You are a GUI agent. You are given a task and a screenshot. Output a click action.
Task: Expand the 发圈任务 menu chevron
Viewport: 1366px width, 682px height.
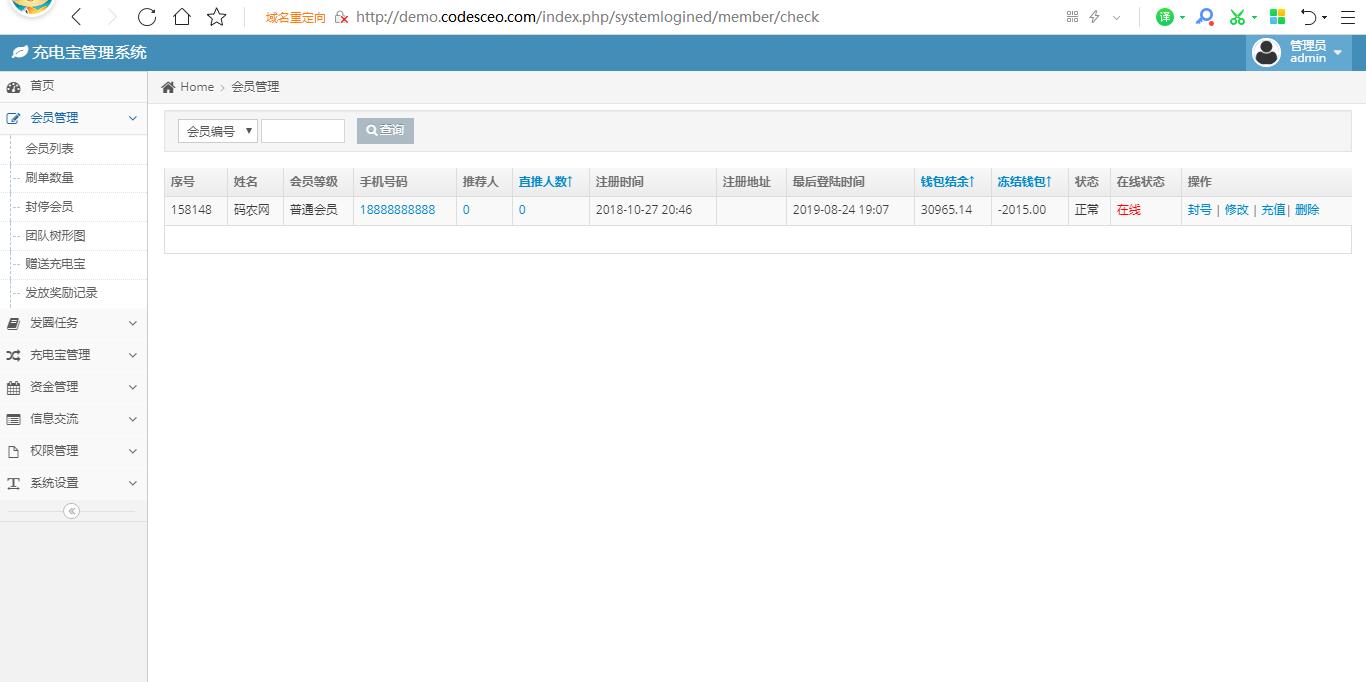pyautogui.click(x=132, y=323)
